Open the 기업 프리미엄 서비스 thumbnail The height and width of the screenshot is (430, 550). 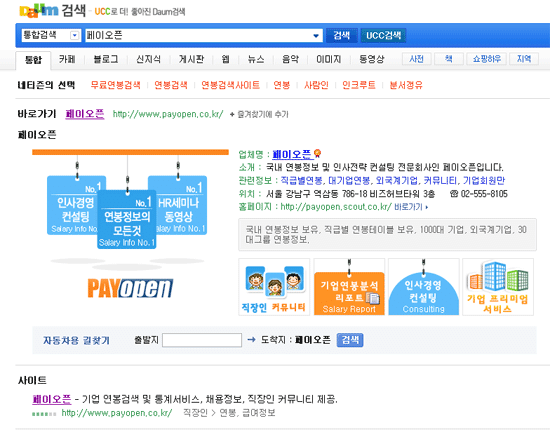498,287
